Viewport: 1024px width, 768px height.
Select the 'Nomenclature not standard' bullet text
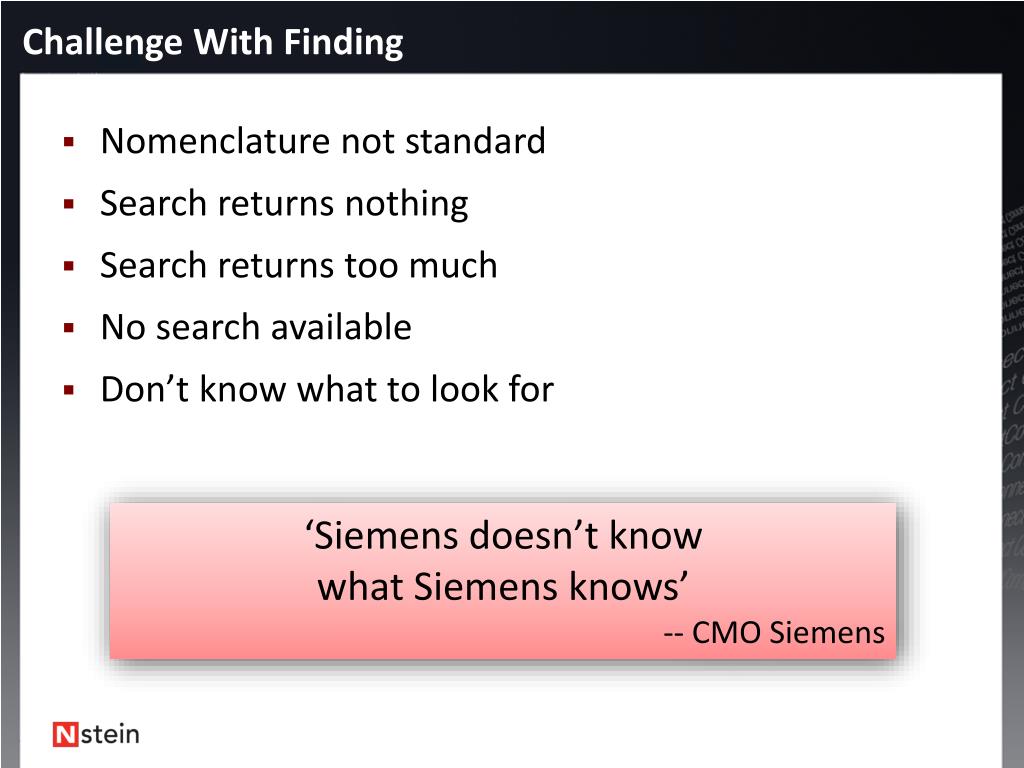(x=323, y=141)
